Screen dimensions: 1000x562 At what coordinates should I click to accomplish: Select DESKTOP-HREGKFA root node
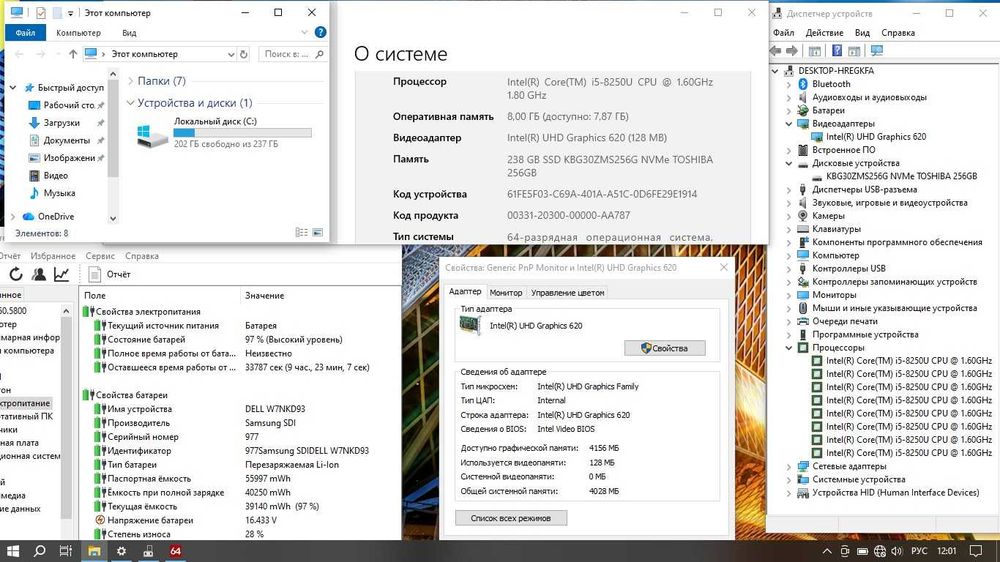(835, 71)
